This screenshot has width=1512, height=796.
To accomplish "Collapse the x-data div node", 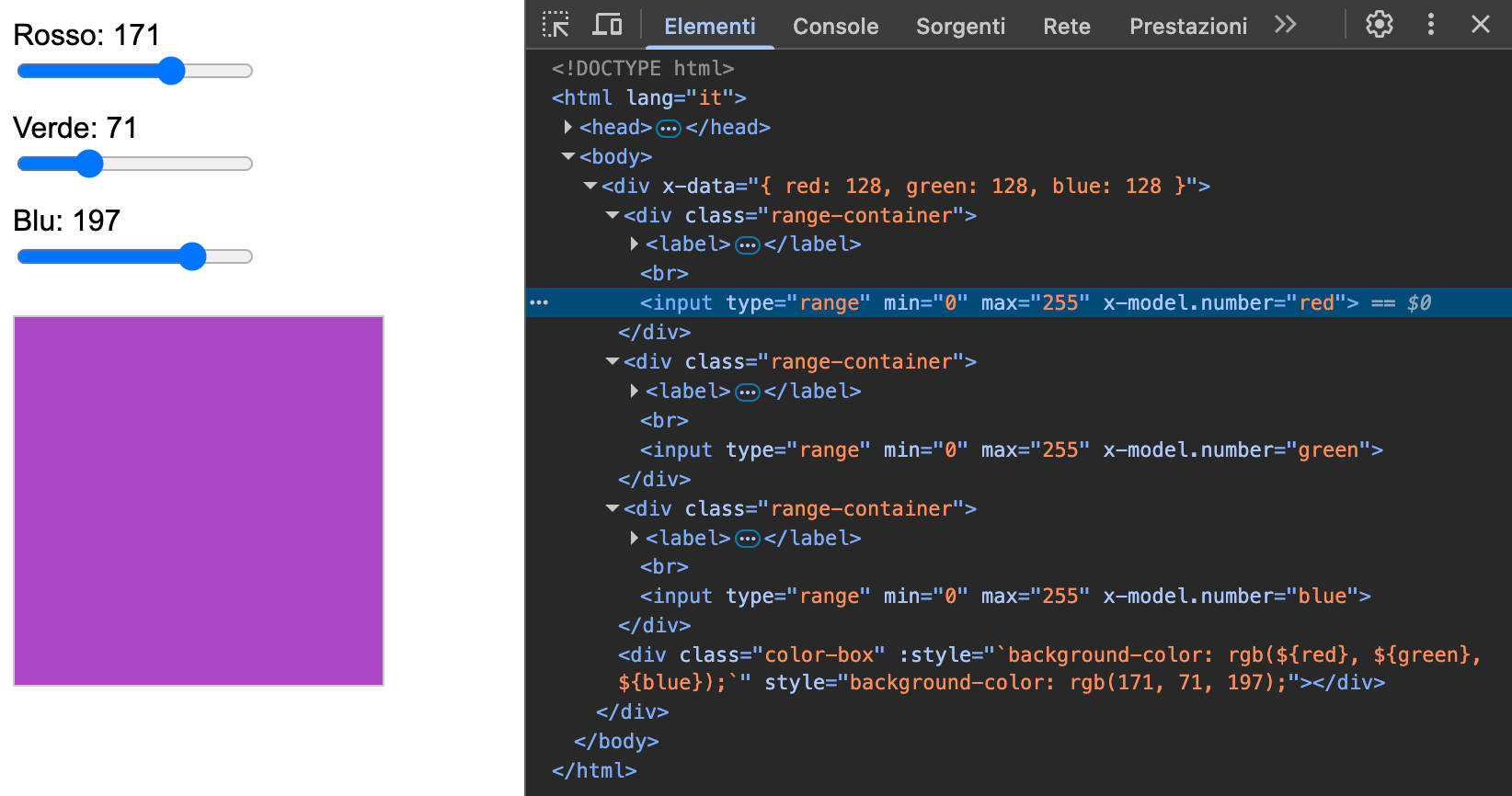I will click(x=590, y=186).
